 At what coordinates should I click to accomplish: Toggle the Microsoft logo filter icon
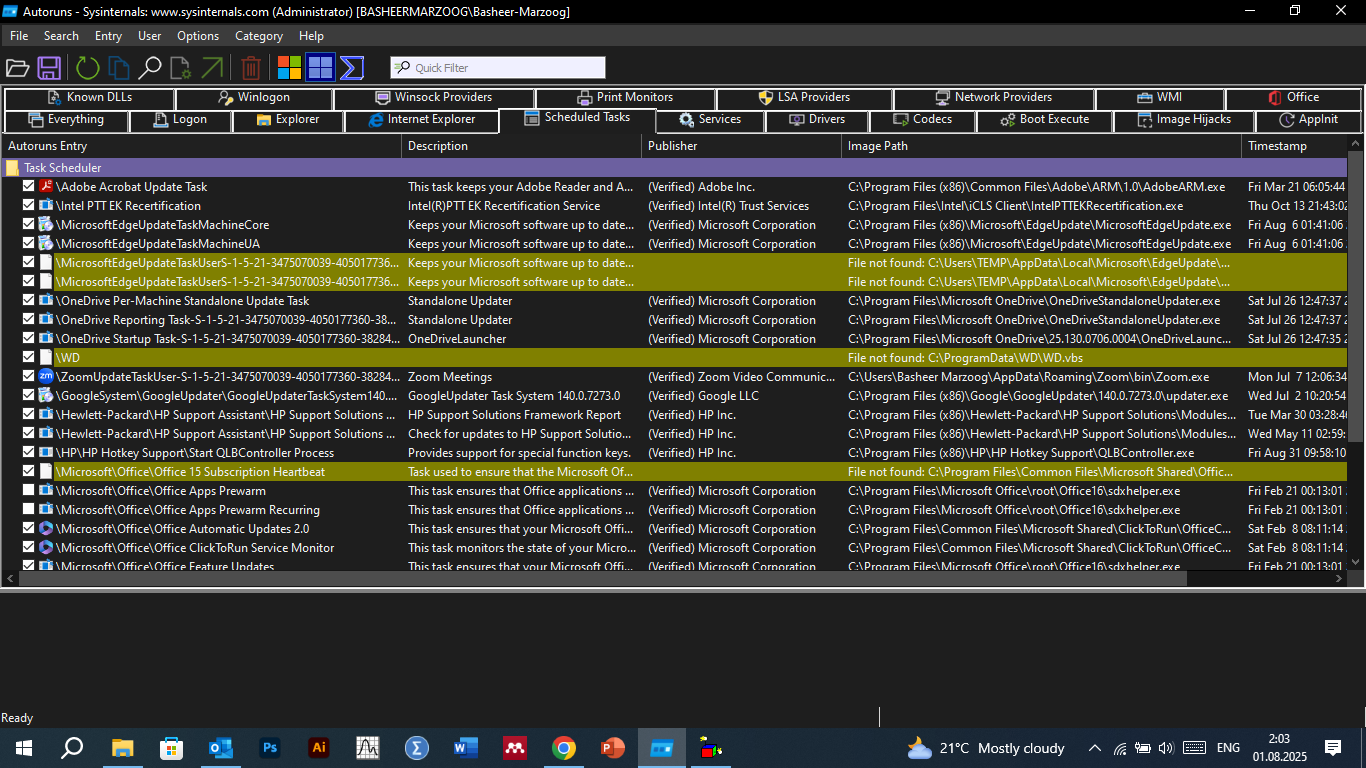pos(288,67)
